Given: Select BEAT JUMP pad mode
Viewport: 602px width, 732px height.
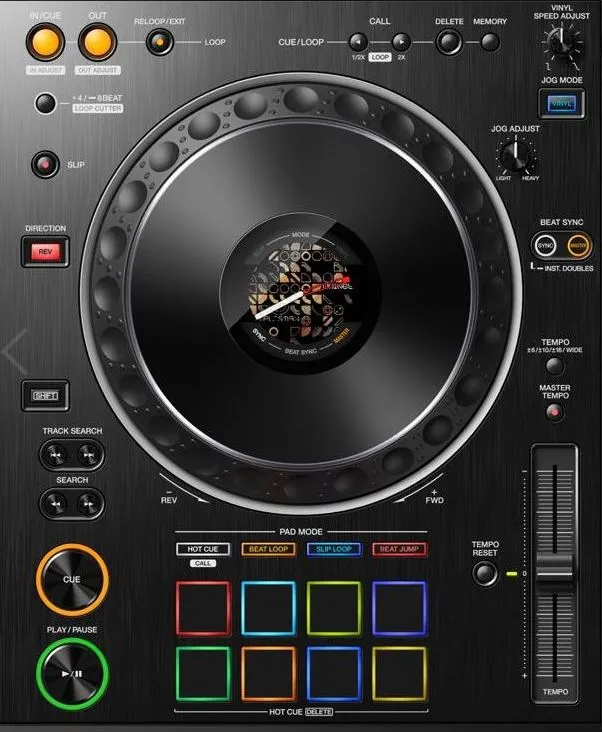Looking at the screenshot, I should tap(399, 549).
